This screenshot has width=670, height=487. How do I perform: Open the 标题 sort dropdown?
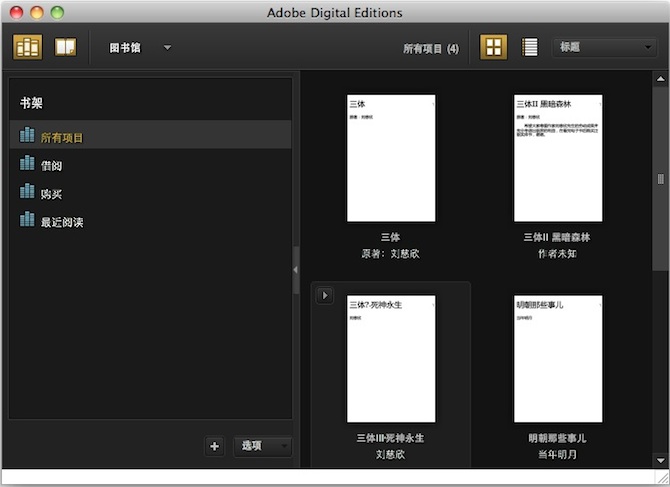tap(604, 47)
